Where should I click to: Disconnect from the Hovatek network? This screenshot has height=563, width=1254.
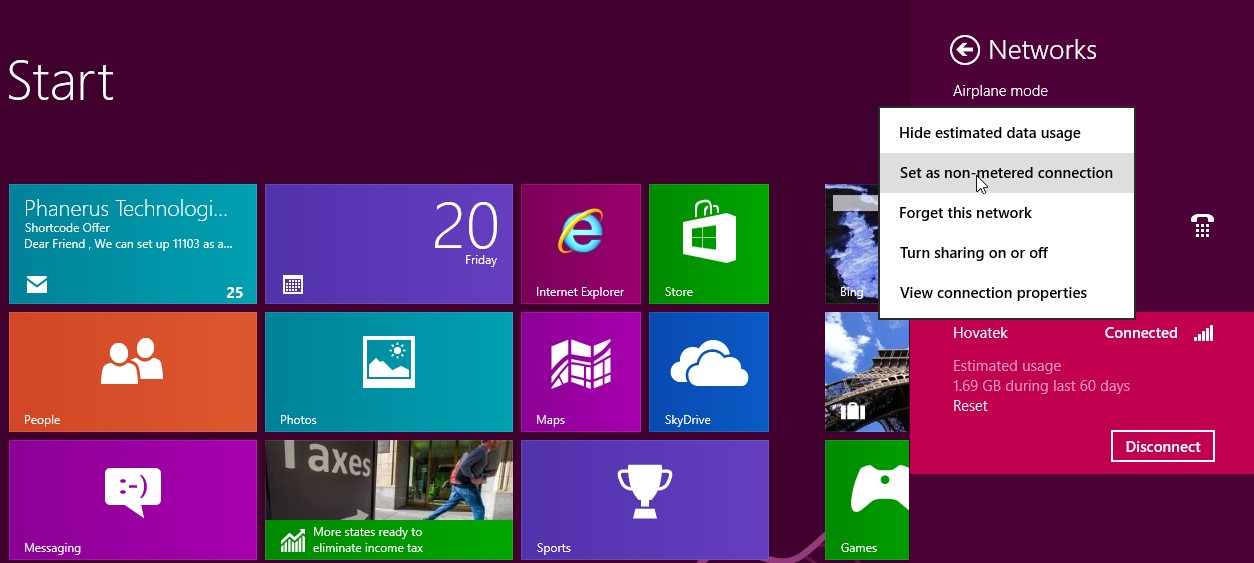(x=1163, y=446)
